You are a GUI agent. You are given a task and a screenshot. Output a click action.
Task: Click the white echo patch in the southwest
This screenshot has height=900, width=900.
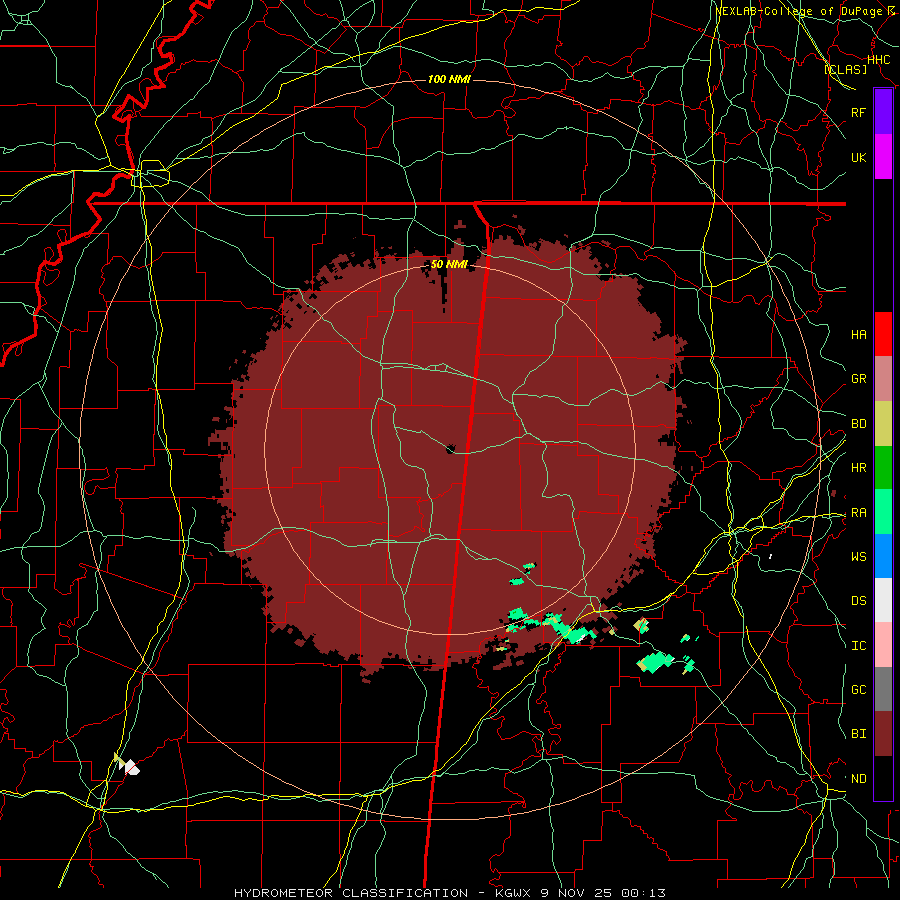pos(131,767)
